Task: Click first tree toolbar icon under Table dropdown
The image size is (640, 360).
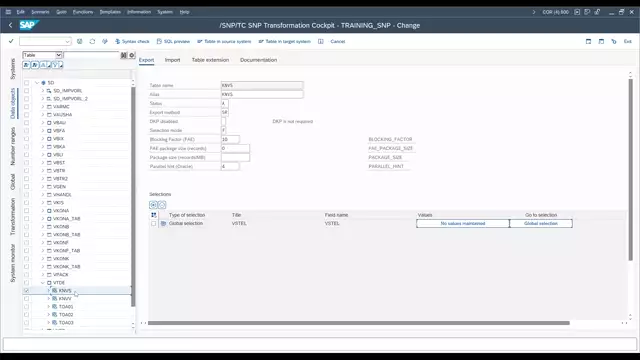Action: [x=26, y=65]
